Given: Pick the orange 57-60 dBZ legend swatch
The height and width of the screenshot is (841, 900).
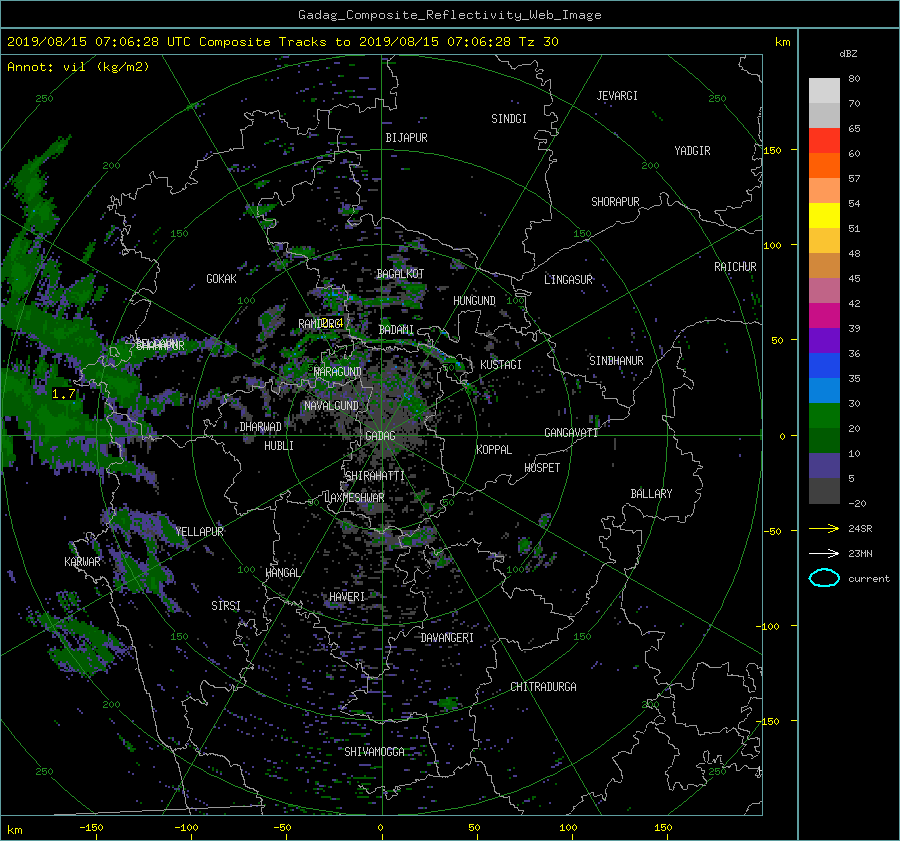Looking at the screenshot, I should pyautogui.click(x=824, y=165).
